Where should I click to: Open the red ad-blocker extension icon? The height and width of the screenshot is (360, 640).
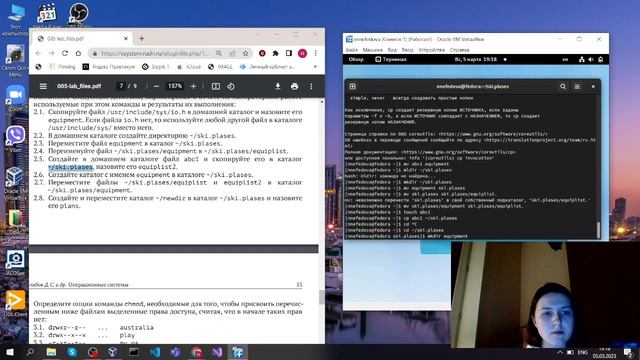point(262,53)
